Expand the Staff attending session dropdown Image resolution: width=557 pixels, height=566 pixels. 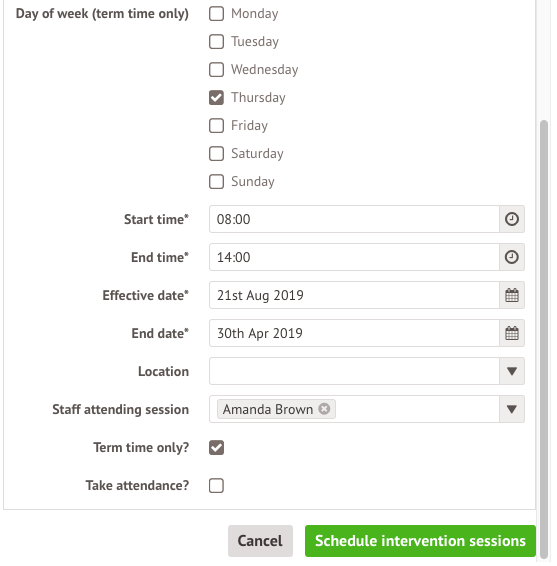(x=512, y=409)
